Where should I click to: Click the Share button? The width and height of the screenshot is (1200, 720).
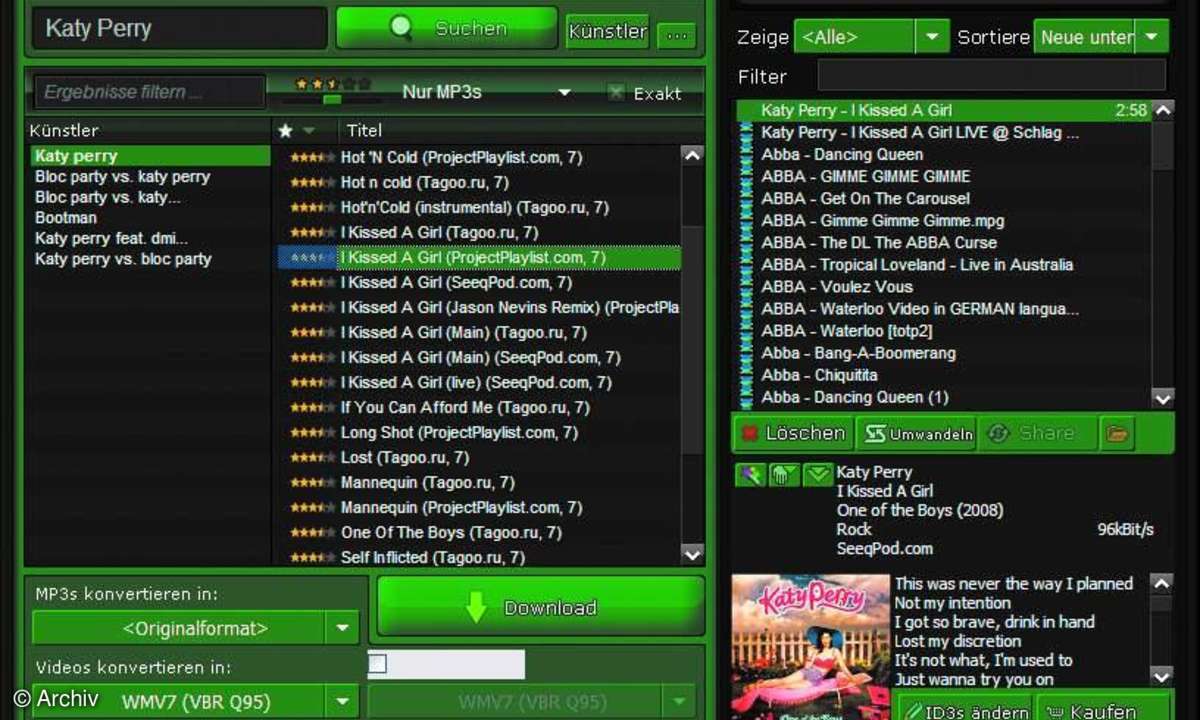(x=1036, y=433)
